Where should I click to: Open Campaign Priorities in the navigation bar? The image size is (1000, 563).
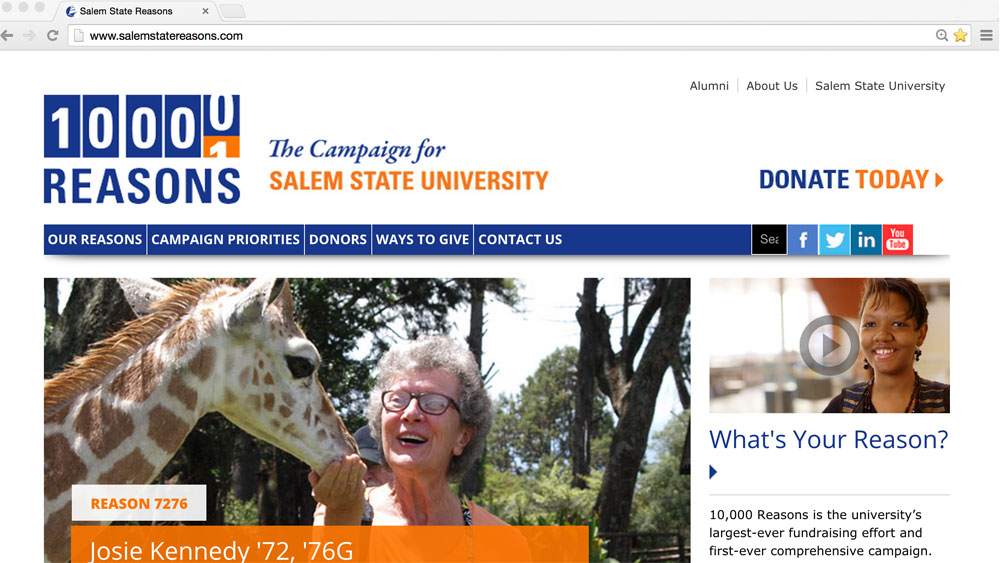click(x=225, y=240)
